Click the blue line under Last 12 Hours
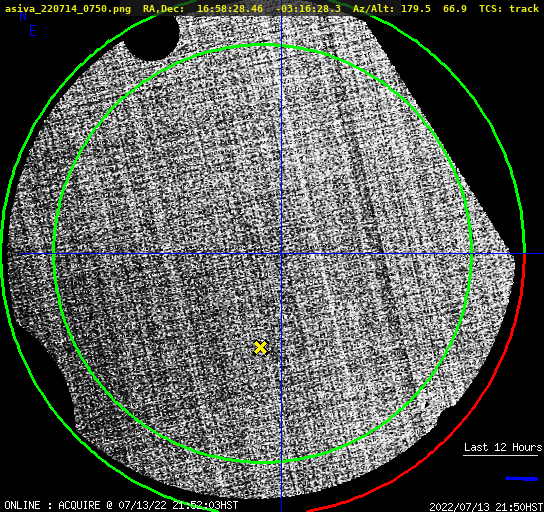 [522, 479]
